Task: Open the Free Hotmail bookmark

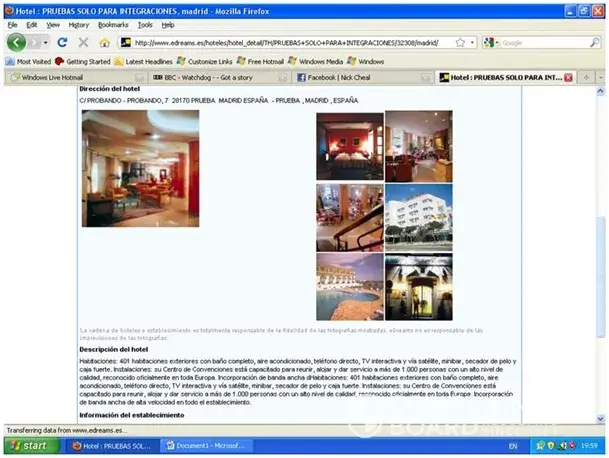Action: pyautogui.click(x=260, y=61)
